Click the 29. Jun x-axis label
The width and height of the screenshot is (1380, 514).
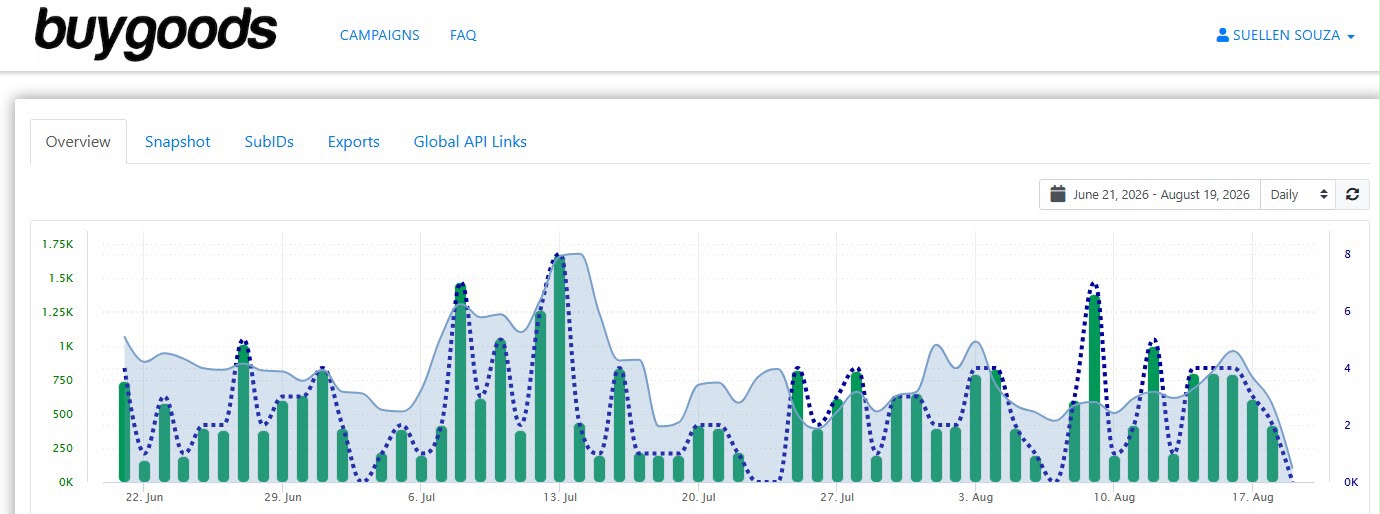pos(284,497)
